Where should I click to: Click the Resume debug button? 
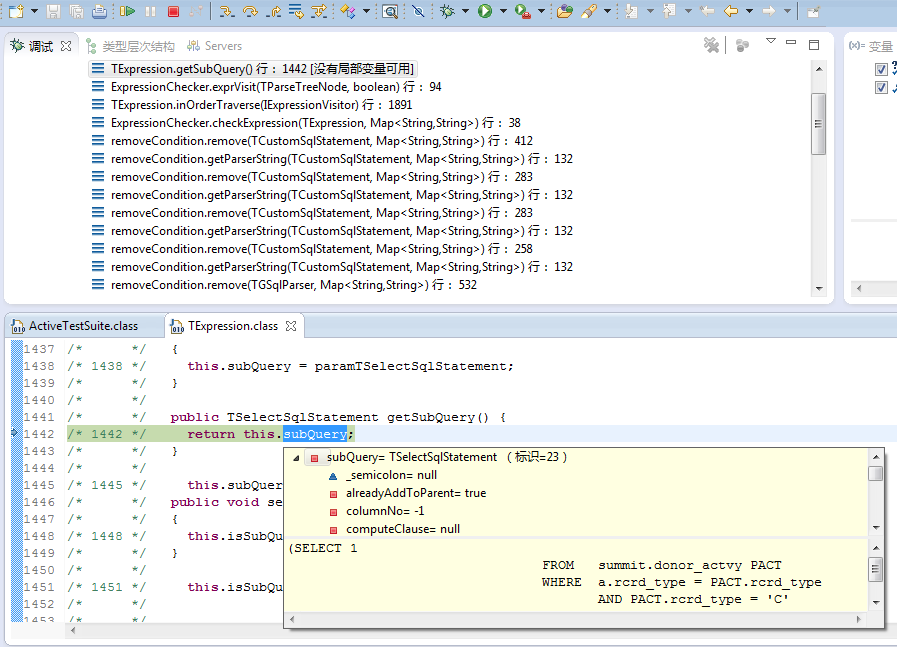pos(128,11)
